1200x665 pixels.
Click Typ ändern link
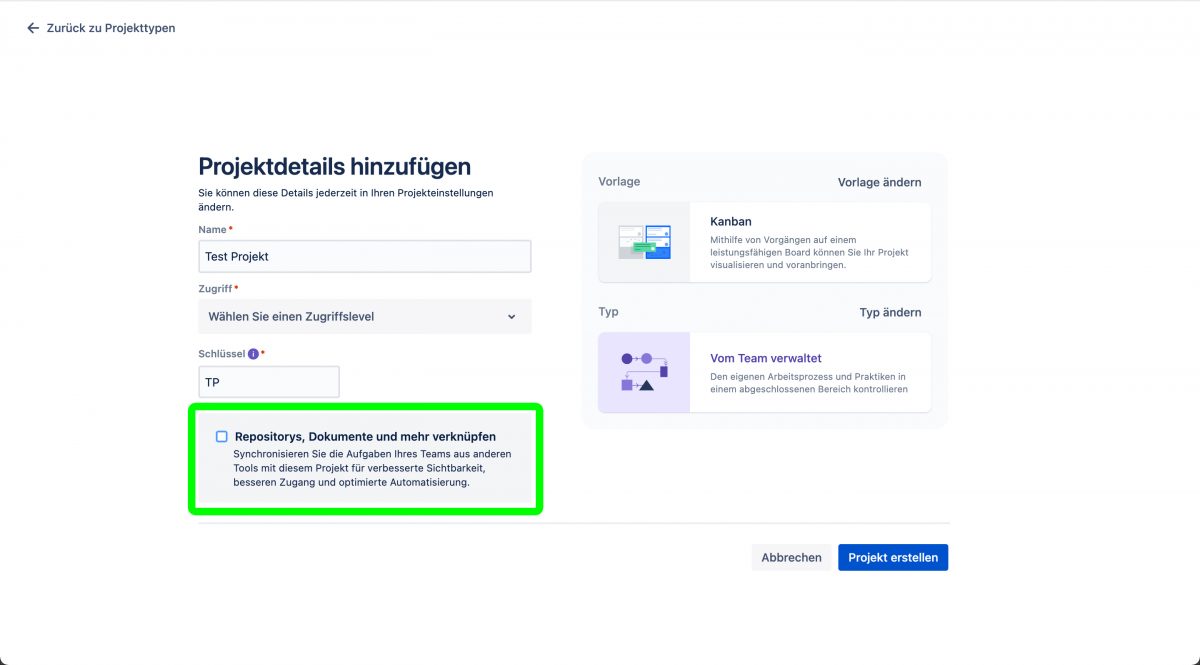tap(890, 312)
